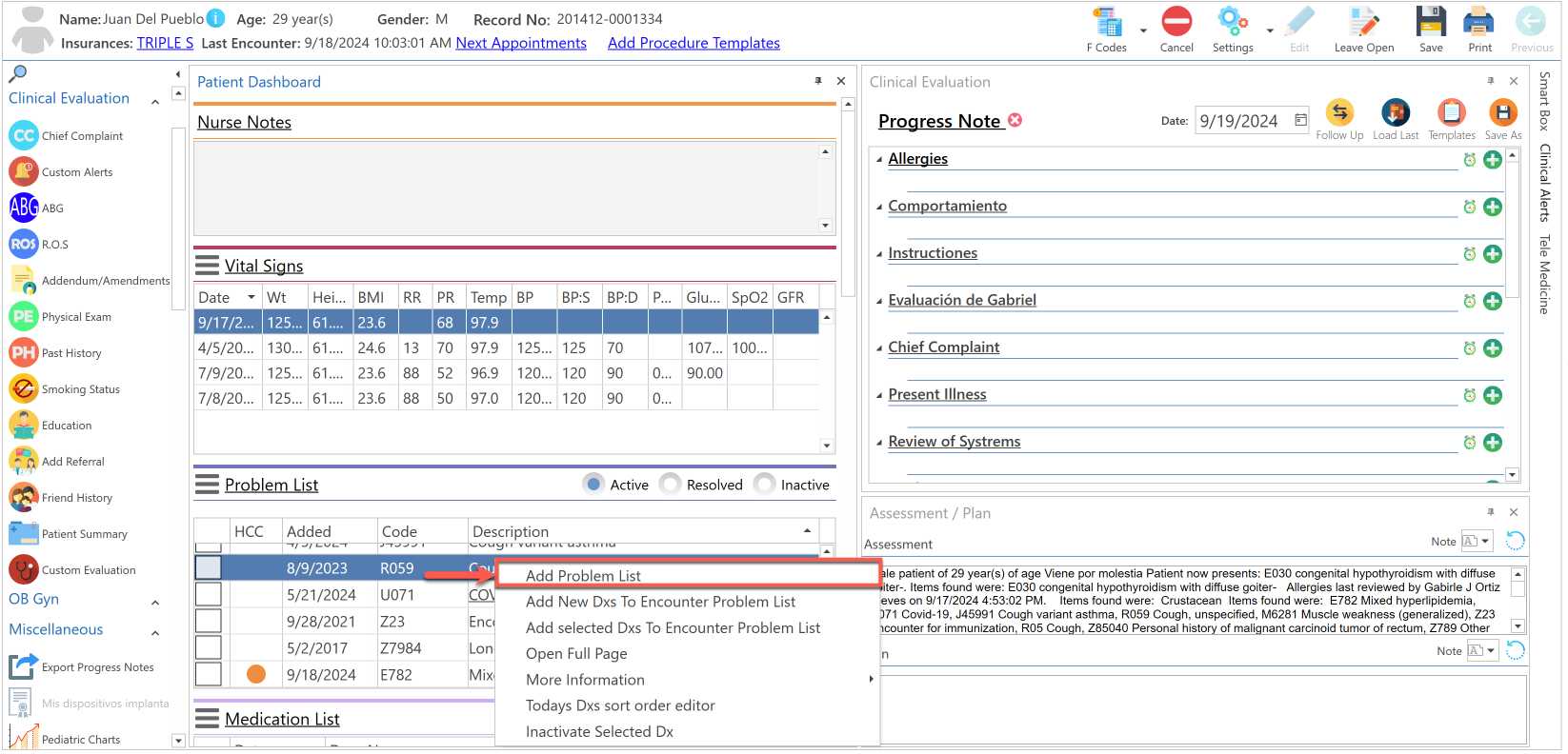
Task: Check the box for code U071 row
Action: tap(209, 595)
